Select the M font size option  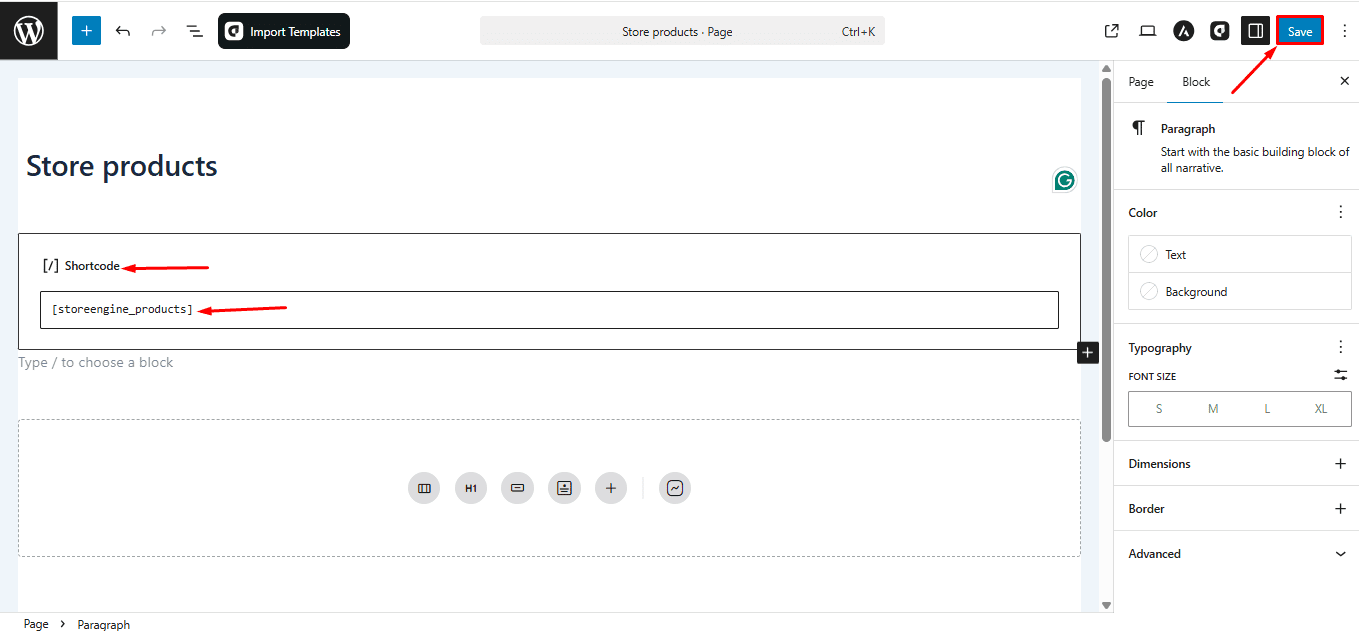pyautogui.click(x=1212, y=408)
